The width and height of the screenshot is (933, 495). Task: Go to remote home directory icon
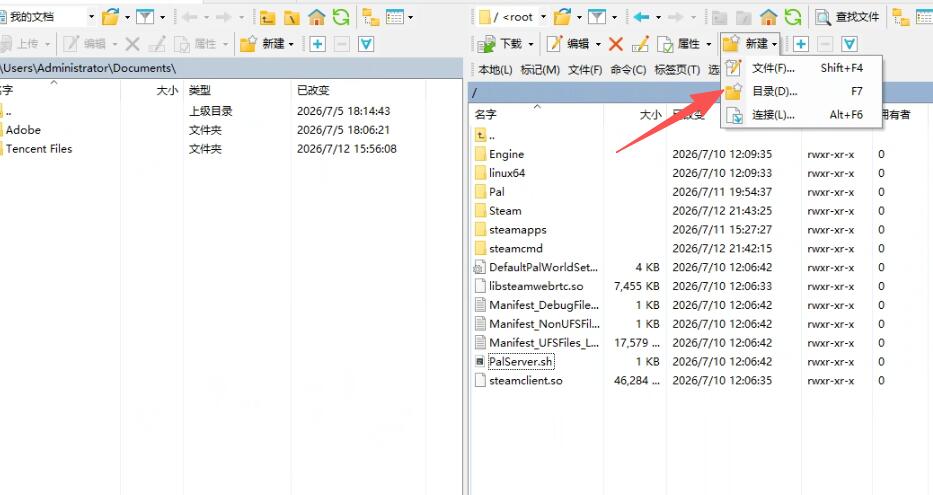click(x=769, y=17)
